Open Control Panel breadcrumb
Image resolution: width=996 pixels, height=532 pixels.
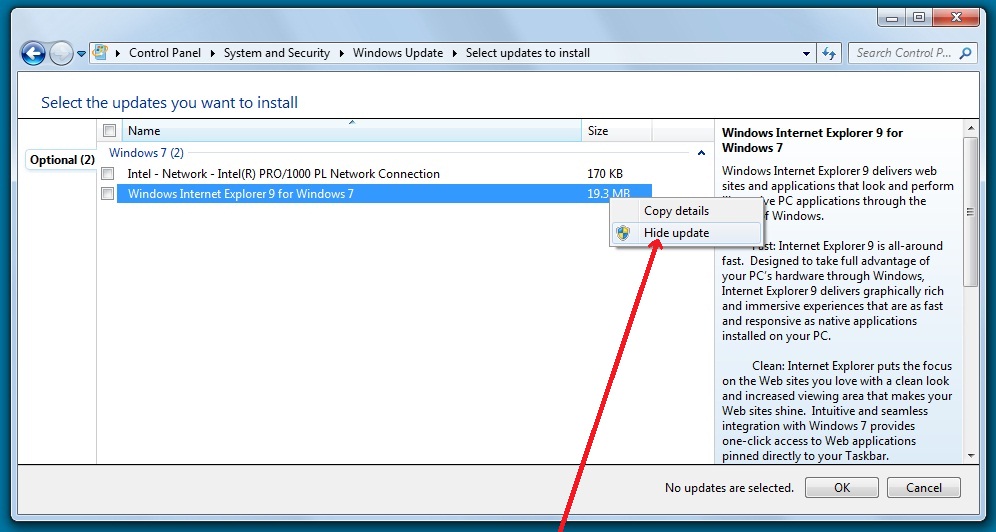click(x=165, y=53)
